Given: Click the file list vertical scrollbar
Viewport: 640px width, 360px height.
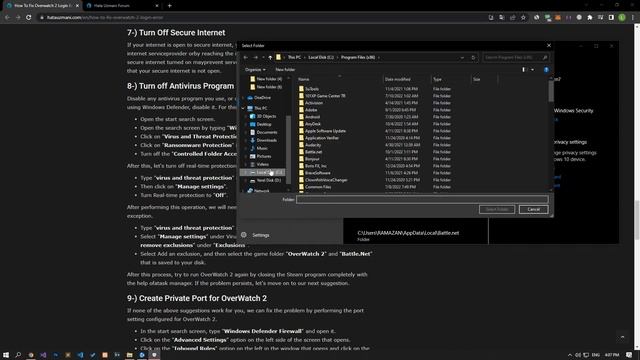Looking at the screenshot, I should [x=551, y=91].
